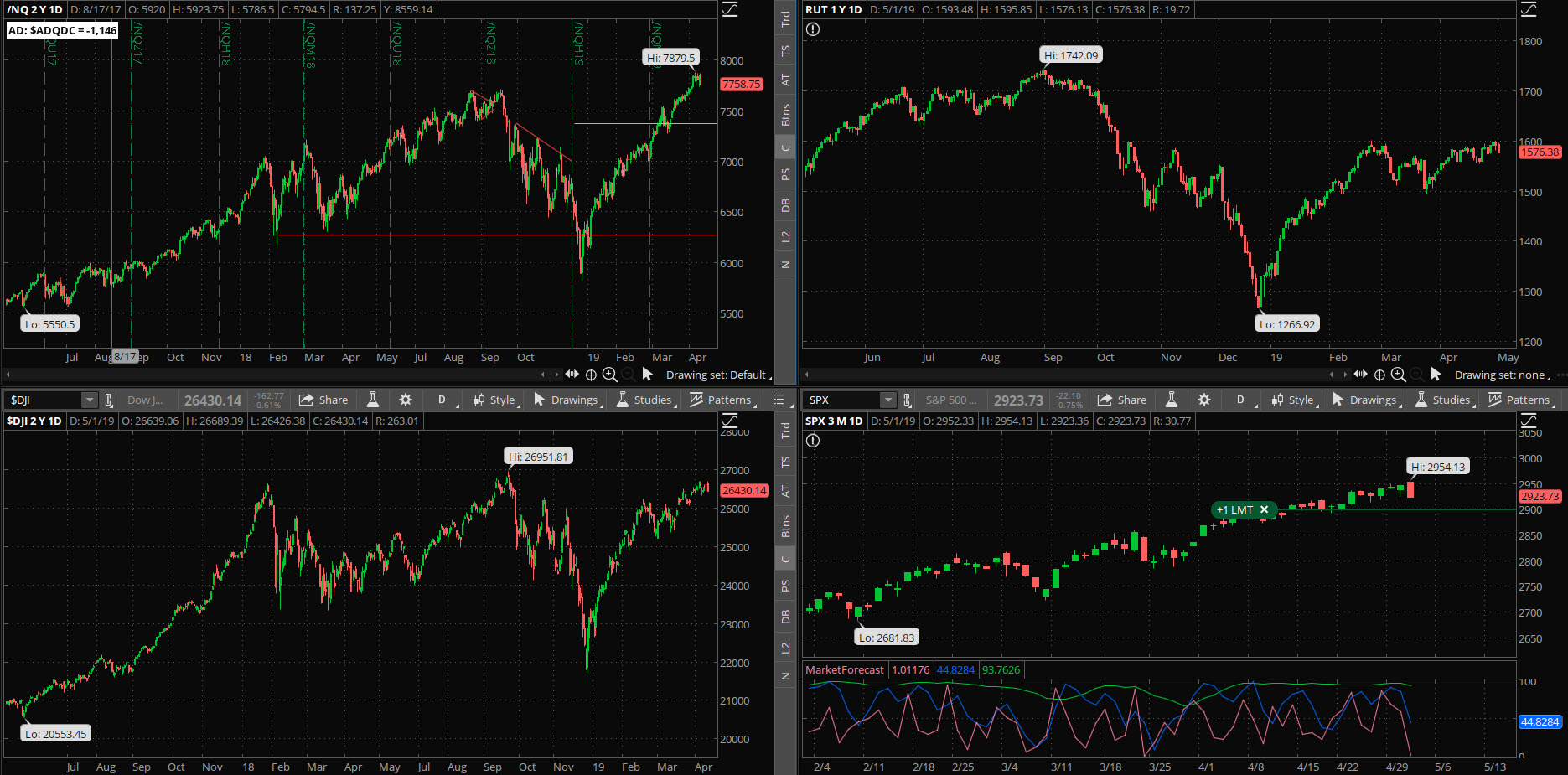Open chart settings gear in SPX toolbar
The image size is (1568, 775).
tap(1204, 400)
